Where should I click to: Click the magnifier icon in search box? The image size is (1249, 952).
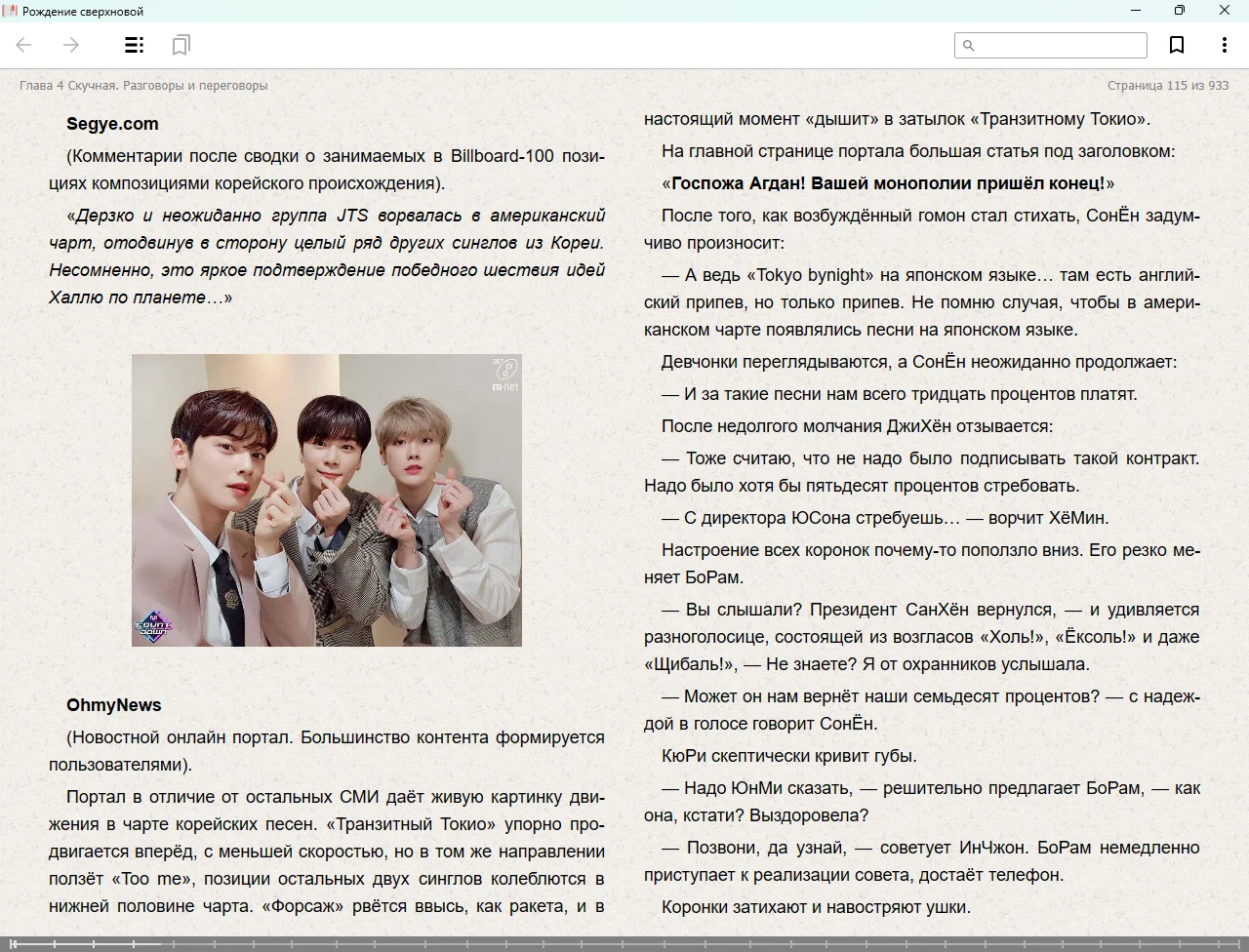969,45
